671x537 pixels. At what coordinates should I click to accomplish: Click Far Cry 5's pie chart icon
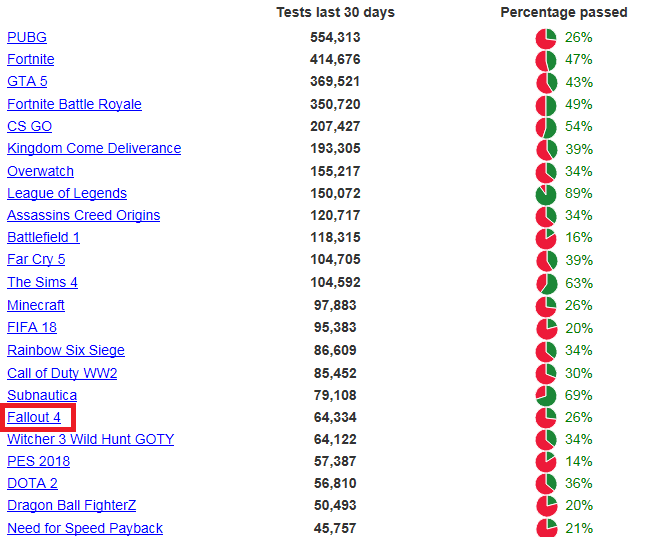click(x=546, y=261)
